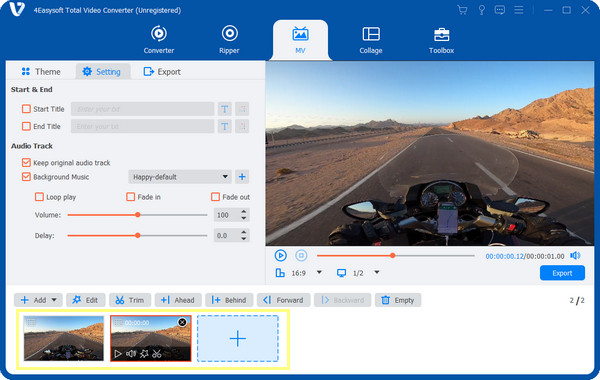The height and width of the screenshot is (380, 600).
Task: Enable Fade out checkbox
Action: pyautogui.click(x=215, y=197)
